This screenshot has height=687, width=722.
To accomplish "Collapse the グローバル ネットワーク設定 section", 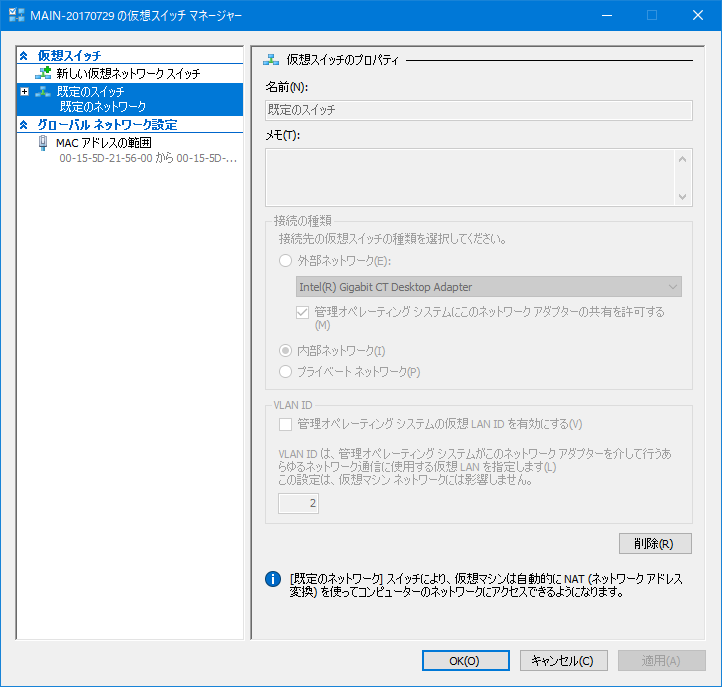I will click(x=24, y=125).
